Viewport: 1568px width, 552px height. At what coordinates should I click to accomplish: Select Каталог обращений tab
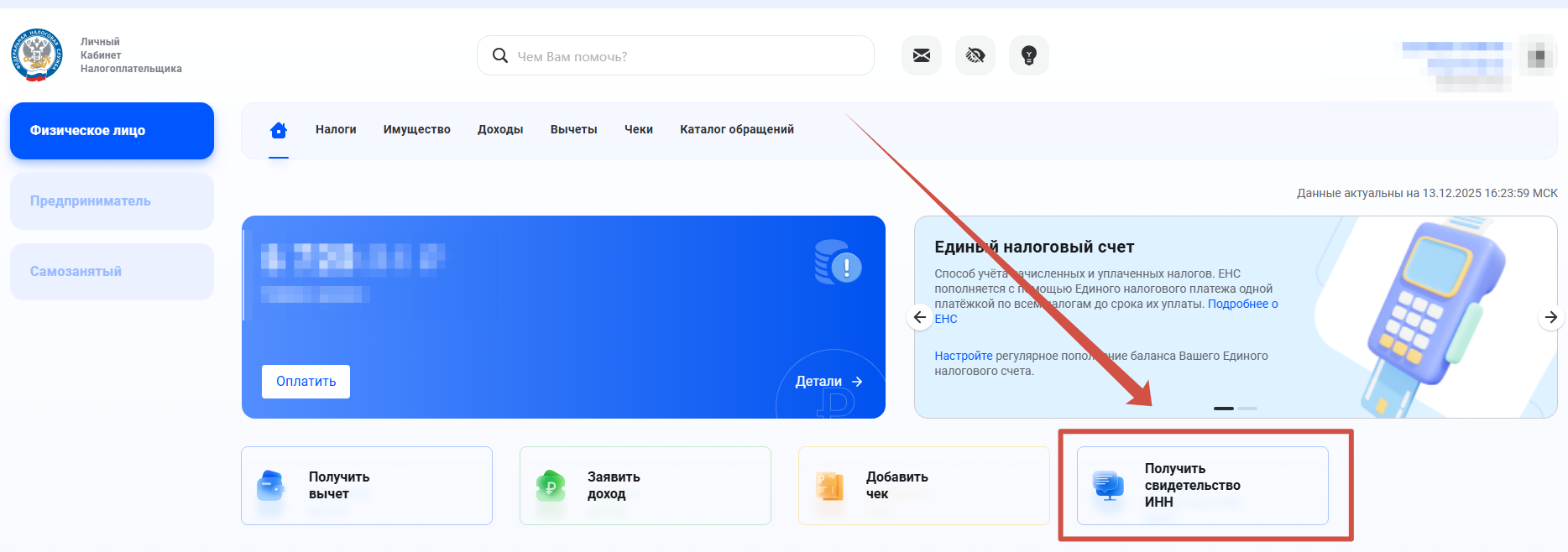click(736, 129)
